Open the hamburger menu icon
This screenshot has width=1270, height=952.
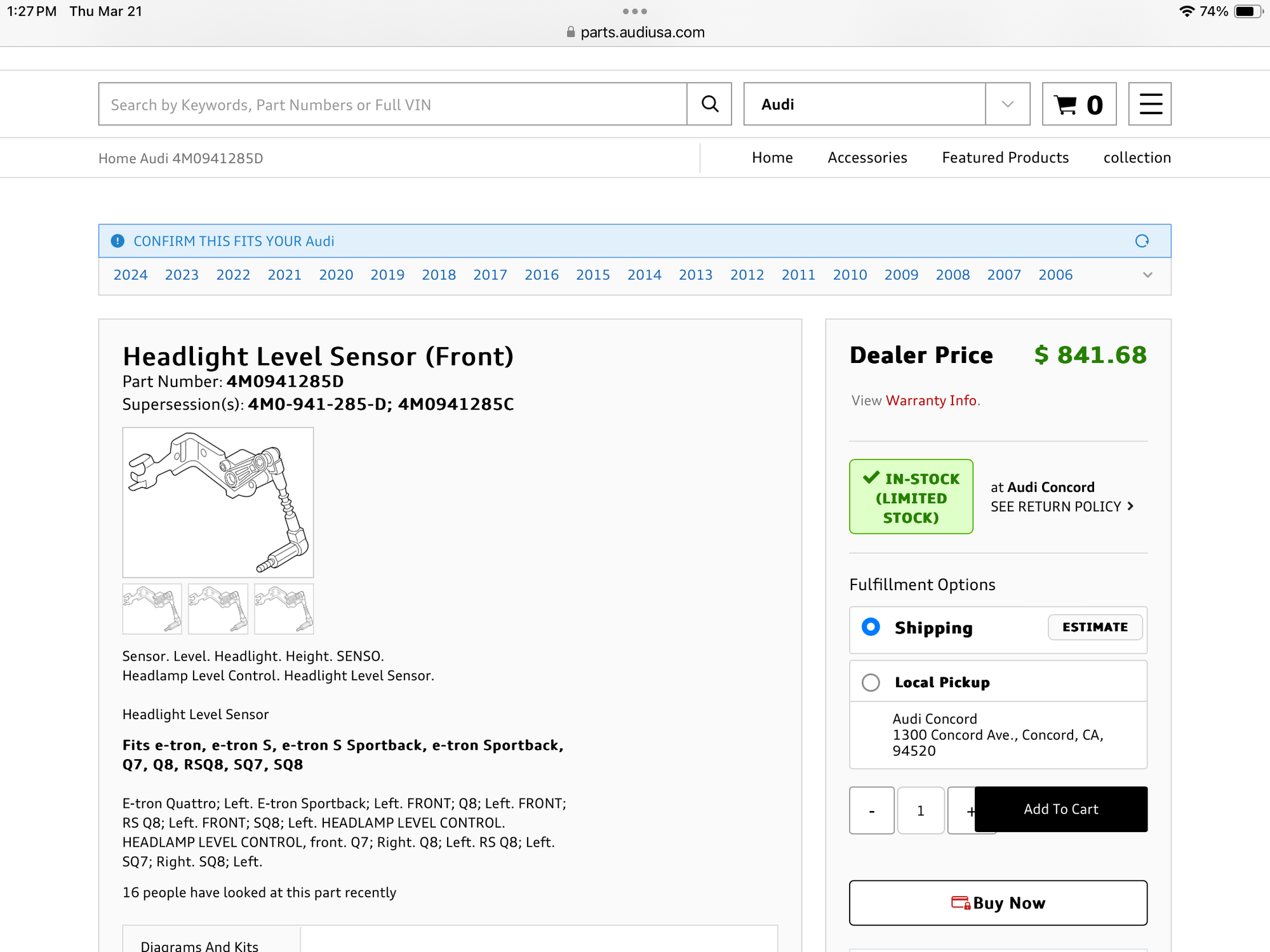[1149, 104]
